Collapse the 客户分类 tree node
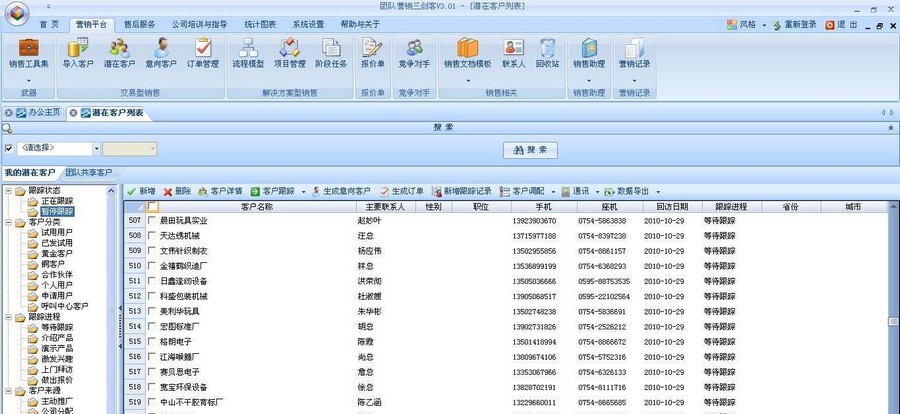 click(x=9, y=222)
